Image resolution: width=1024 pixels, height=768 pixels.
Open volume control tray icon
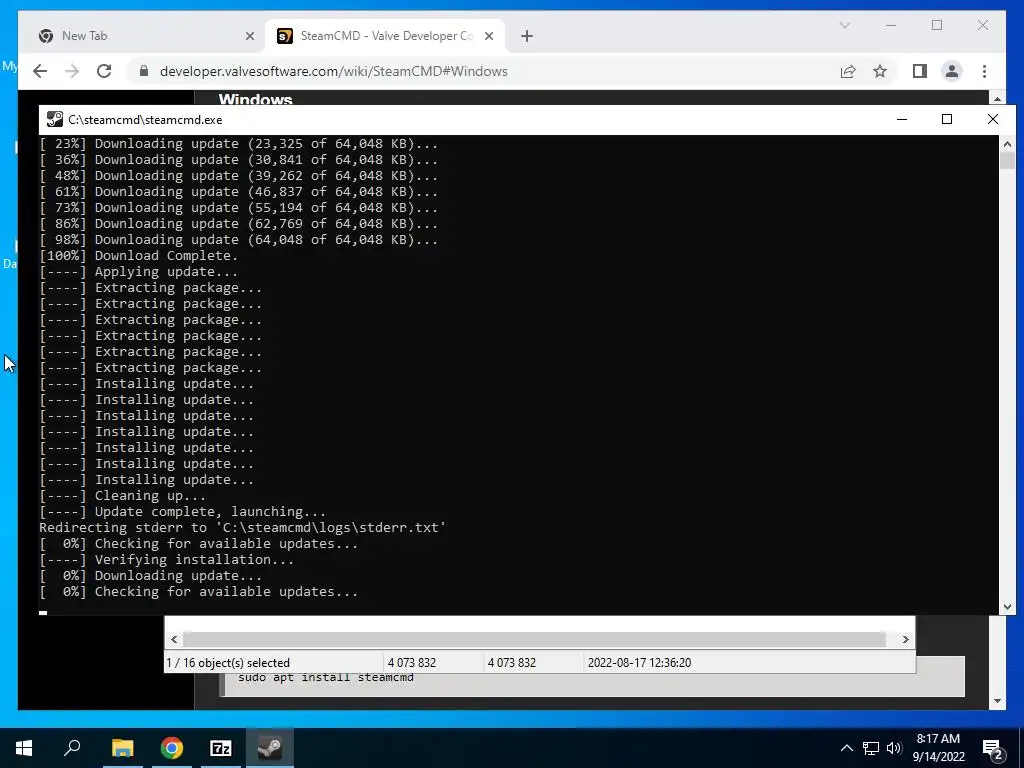click(x=894, y=748)
